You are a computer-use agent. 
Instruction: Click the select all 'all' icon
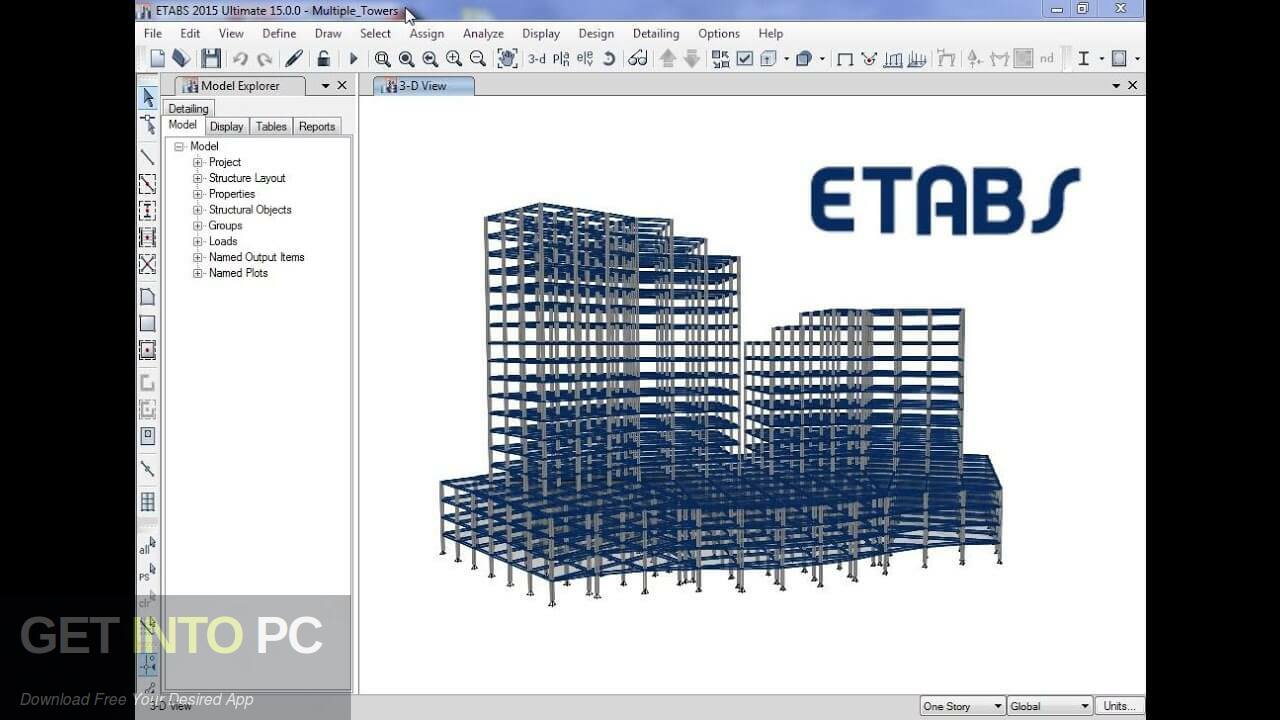(147, 546)
